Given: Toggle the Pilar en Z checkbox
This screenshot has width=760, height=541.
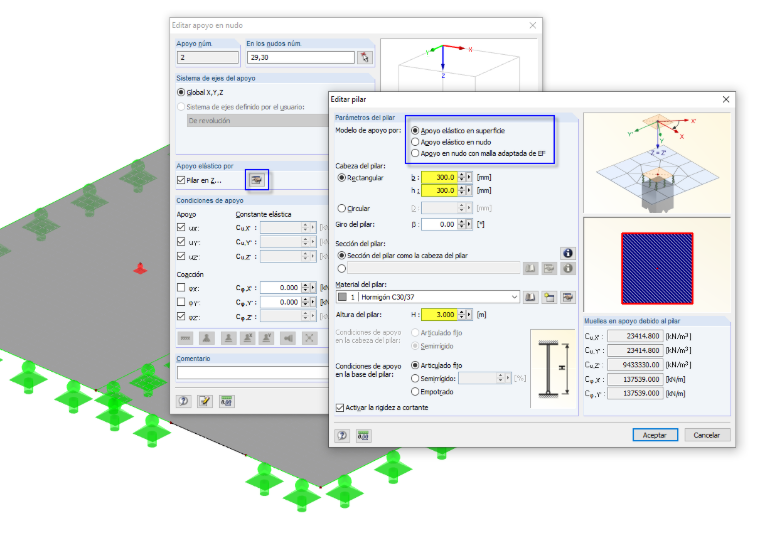Looking at the screenshot, I should point(181,180).
